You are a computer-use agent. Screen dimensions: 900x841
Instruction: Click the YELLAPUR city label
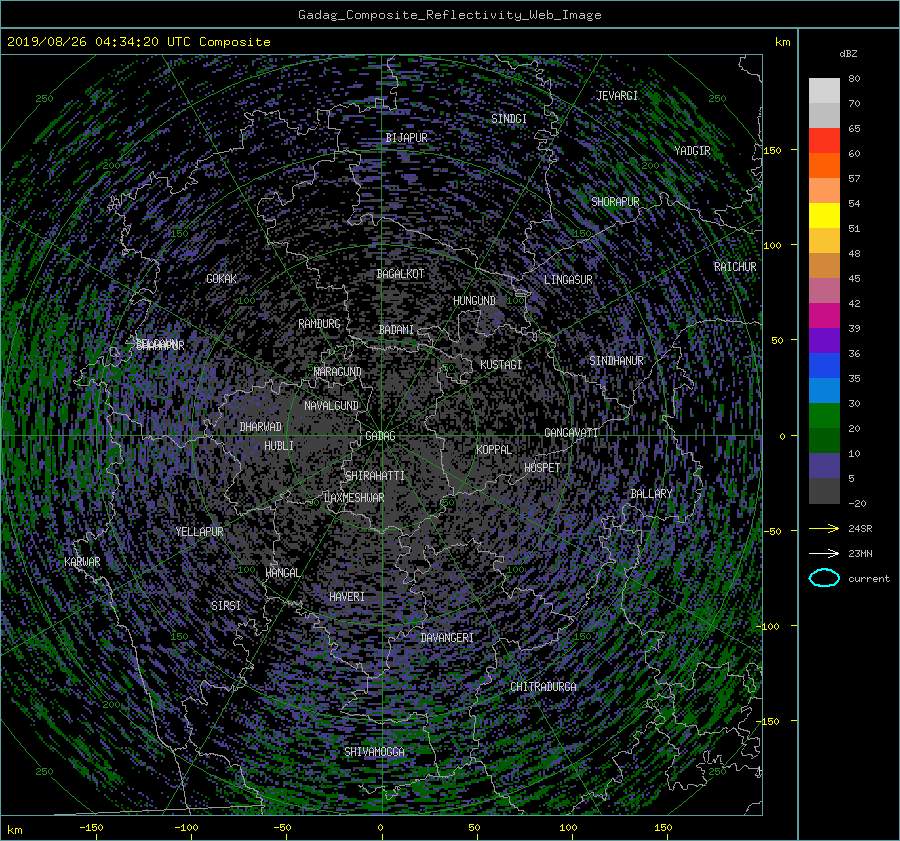point(199,532)
